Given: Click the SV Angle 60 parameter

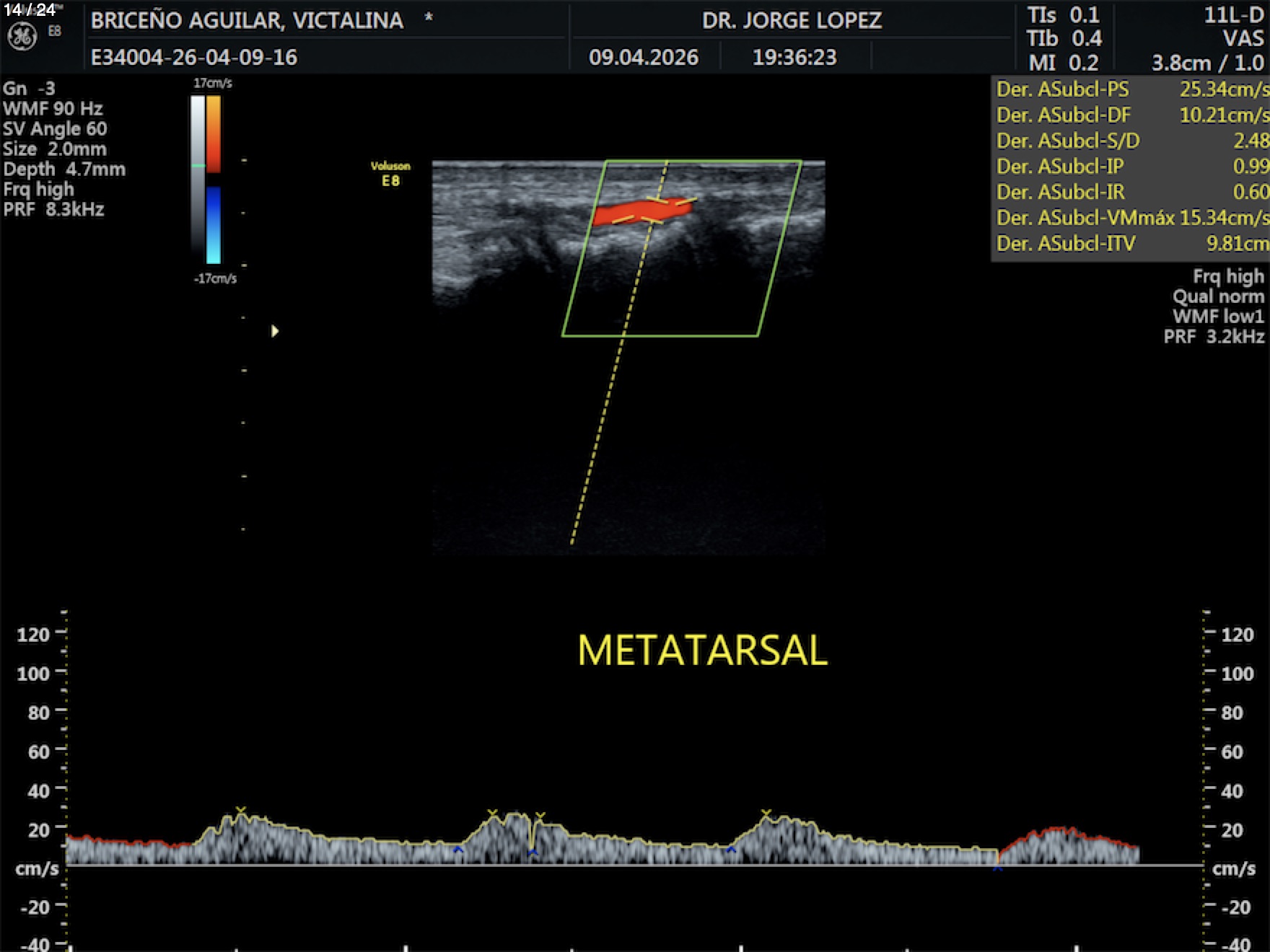Looking at the screenshot, I should (55, 129).
